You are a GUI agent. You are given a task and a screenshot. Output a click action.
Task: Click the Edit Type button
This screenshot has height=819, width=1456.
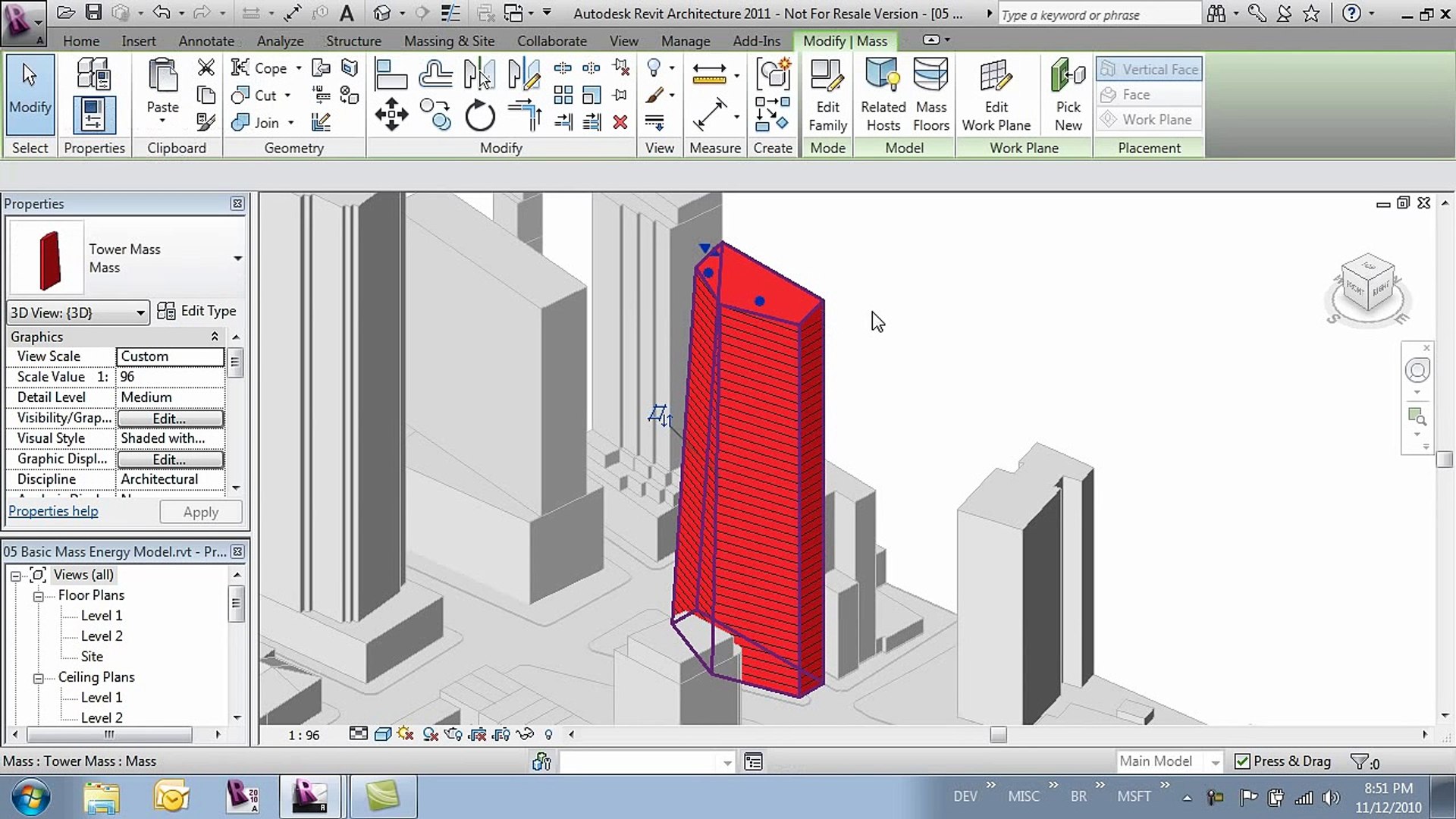[197, 311]
